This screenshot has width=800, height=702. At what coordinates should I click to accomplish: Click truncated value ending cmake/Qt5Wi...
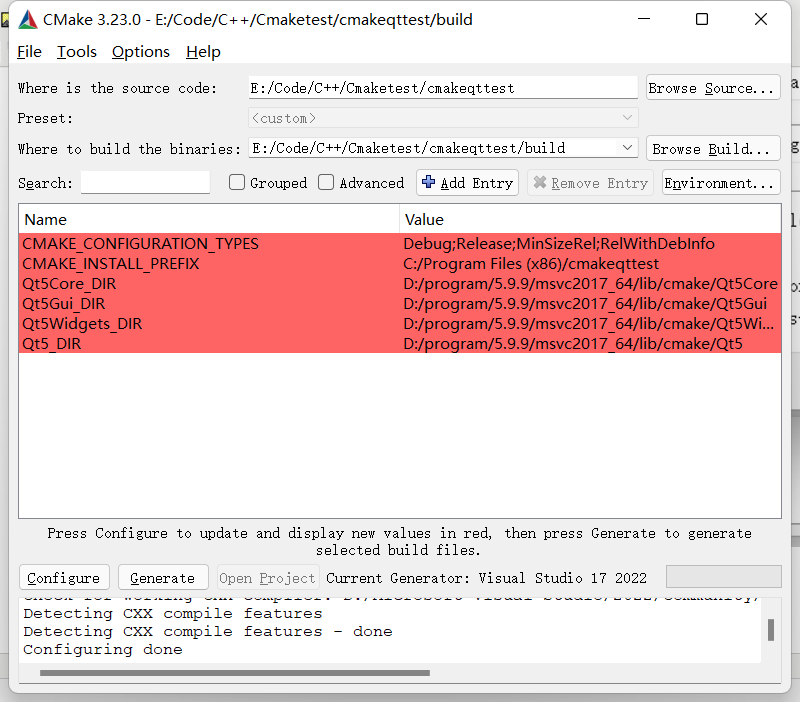pyautogui.click(x=588, y=323)
